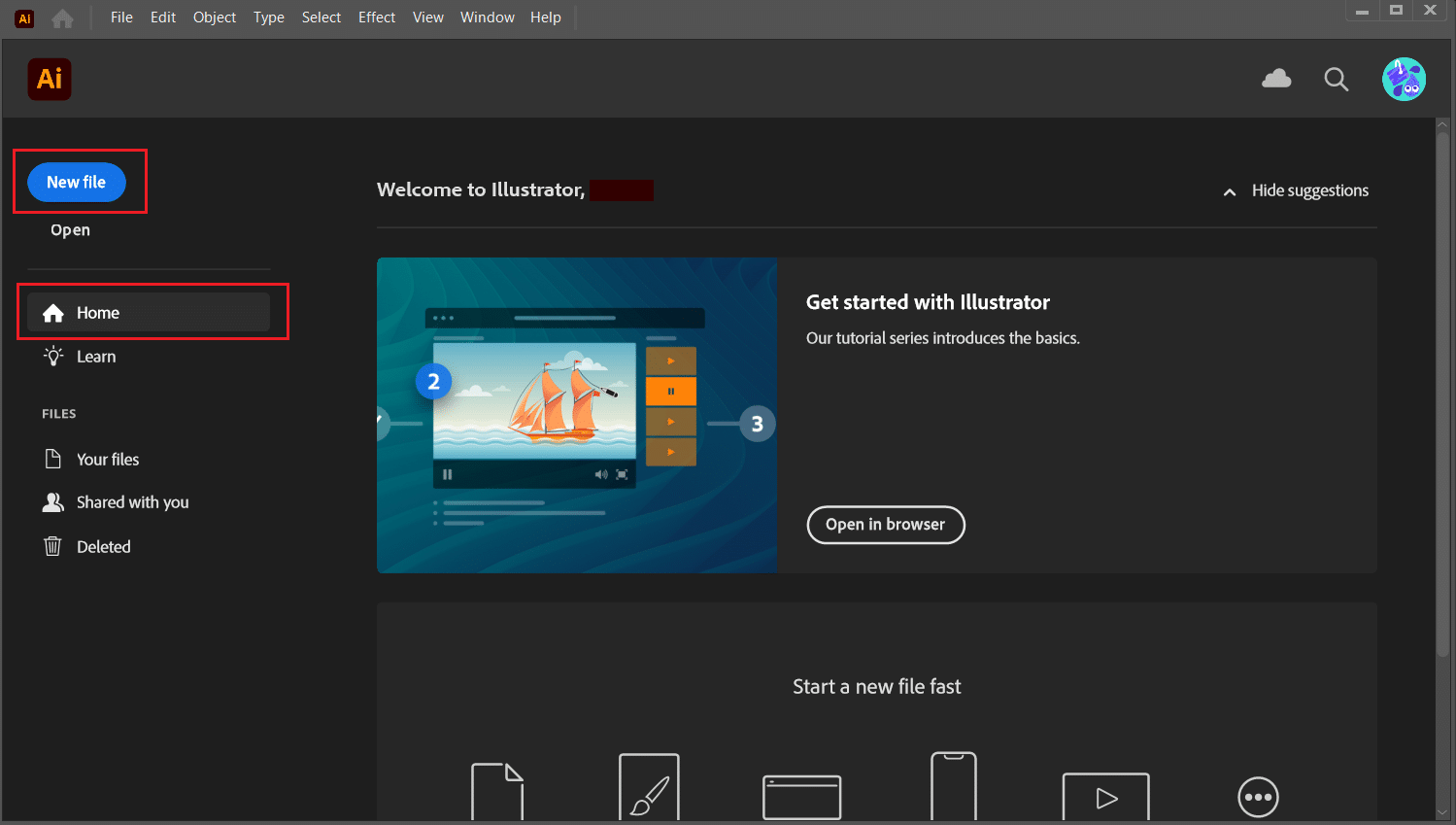Screen dimensions: 1456x825
Task: Open the Edit menu
Action: click(163, 17)
